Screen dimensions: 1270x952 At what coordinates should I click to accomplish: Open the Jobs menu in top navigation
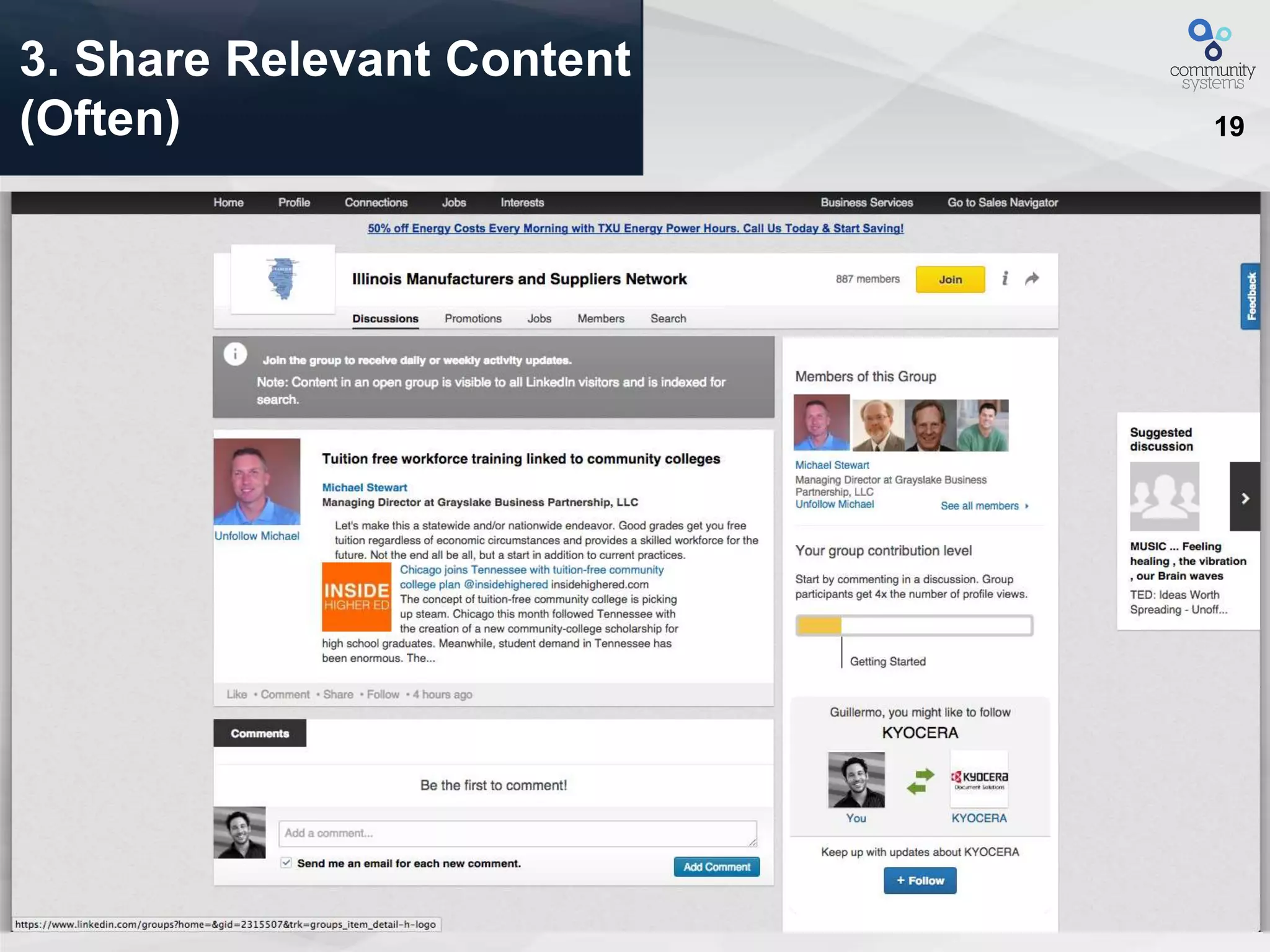point(454,203)
